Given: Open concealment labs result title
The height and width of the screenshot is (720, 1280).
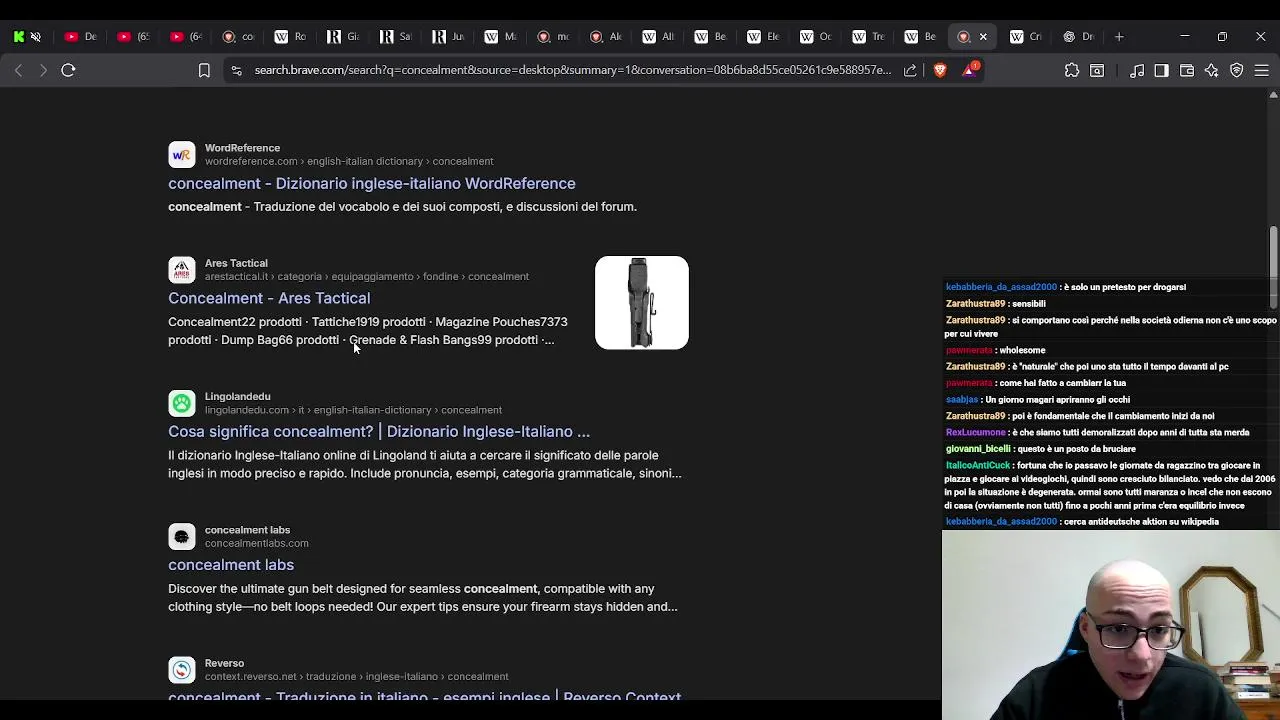Looking at the screenshot, I should pyautogui.click(x=231, y=565).
